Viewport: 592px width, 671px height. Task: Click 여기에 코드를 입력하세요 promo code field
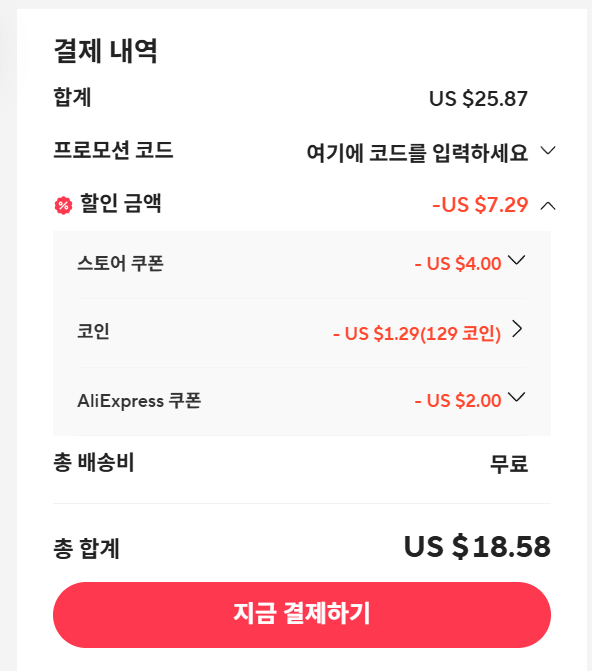(x=417, y=153)
